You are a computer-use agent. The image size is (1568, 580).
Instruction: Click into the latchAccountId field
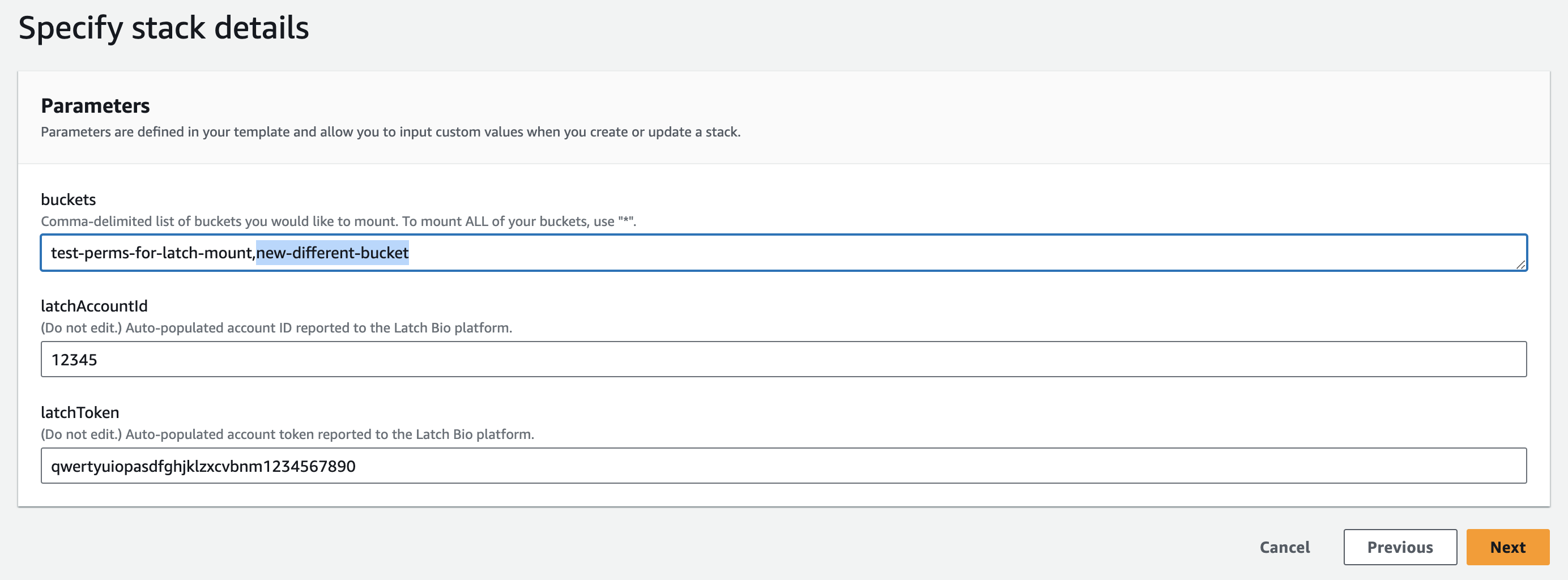tap(783, 359)
